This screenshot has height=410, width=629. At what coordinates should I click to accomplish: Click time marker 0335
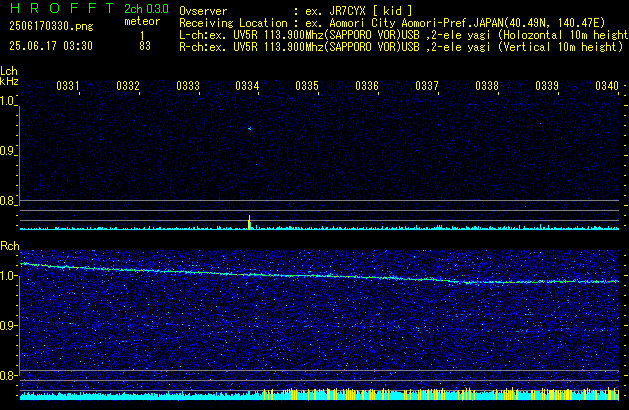point(307,86)
